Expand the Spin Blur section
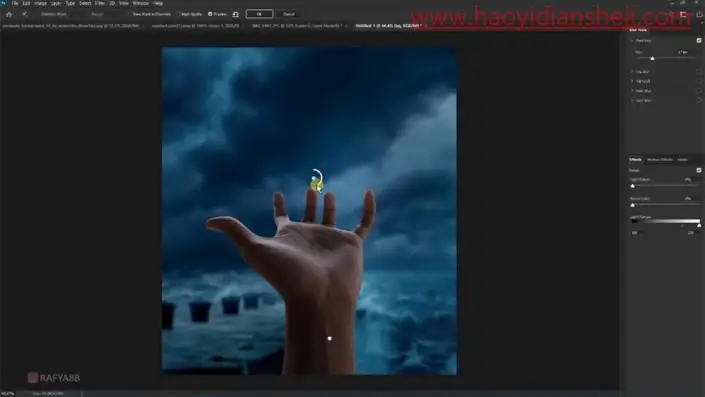This screenshot has width=705, height=397. (632, 100)
